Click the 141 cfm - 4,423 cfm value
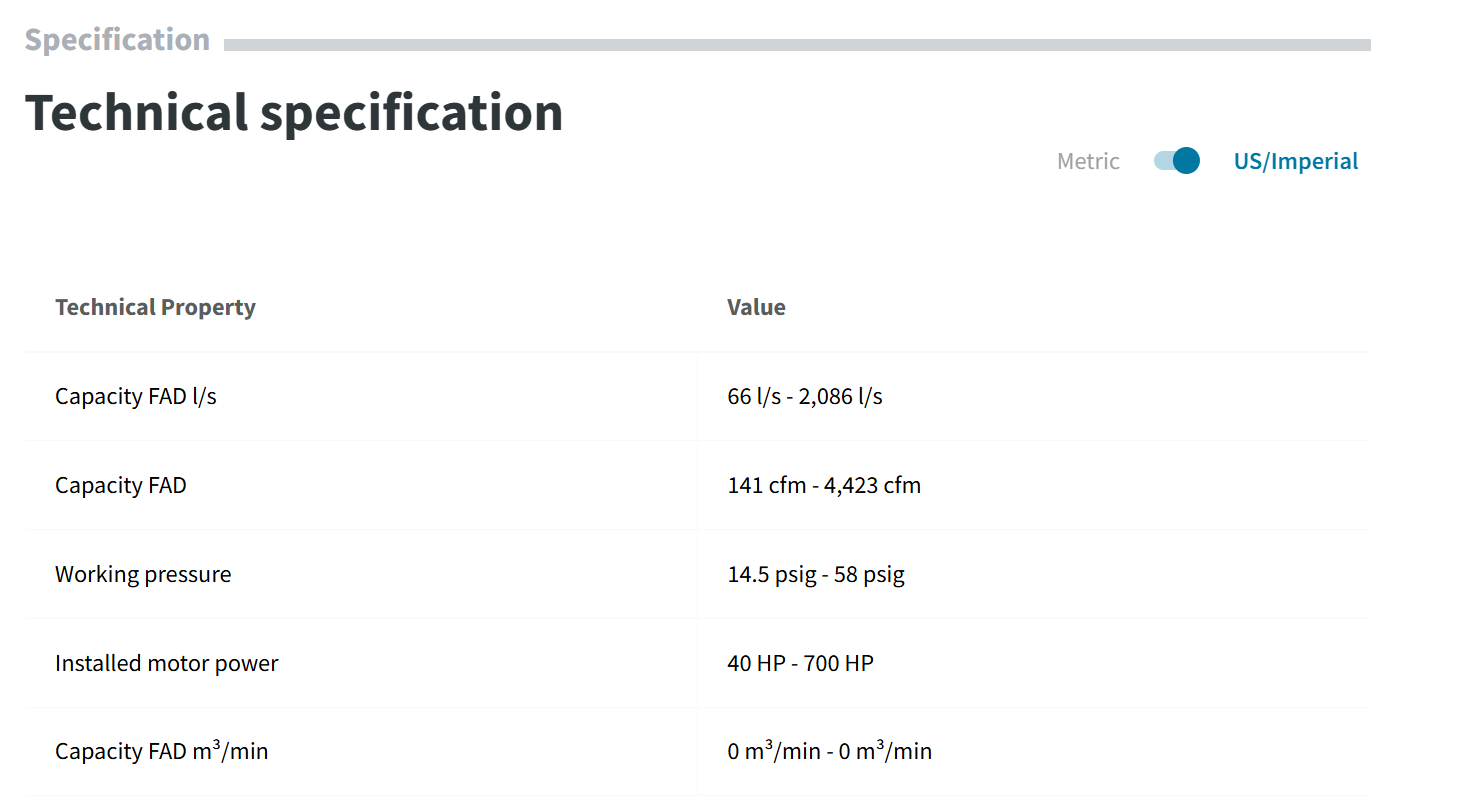This screenshot has width=1470, height=798. click(x=824, y=485)
